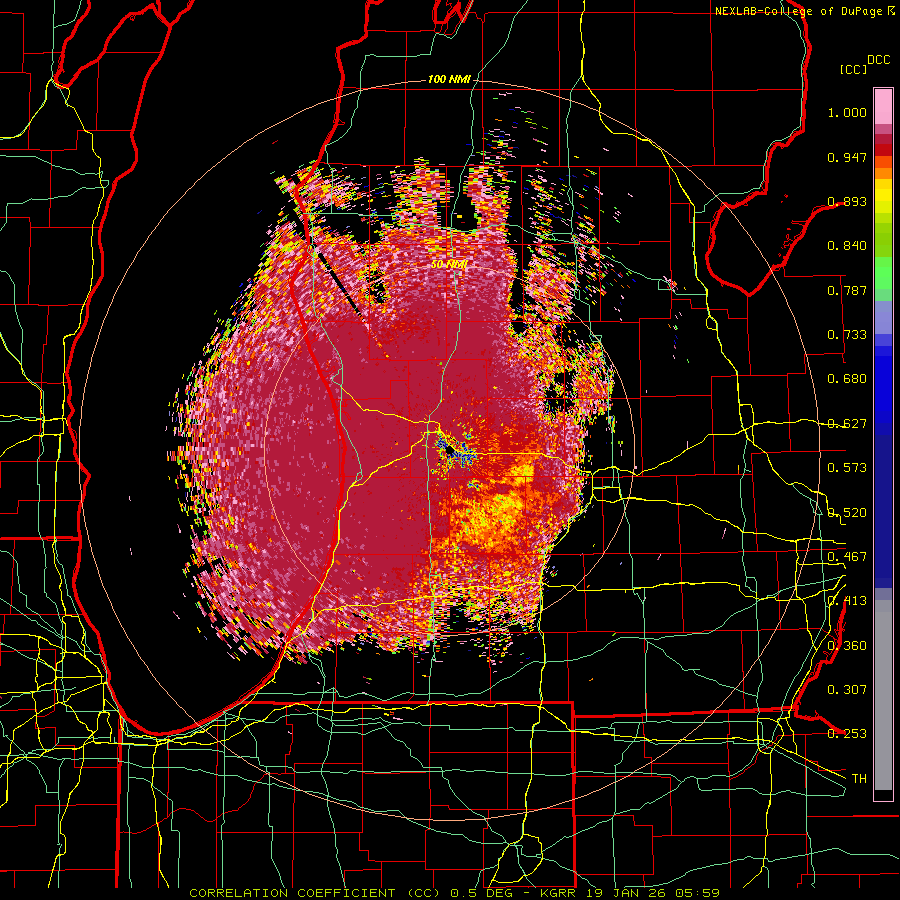This screenshot has height=900, width=900.
Task: Click the 0.840 scale value
Action: [847, 246]
